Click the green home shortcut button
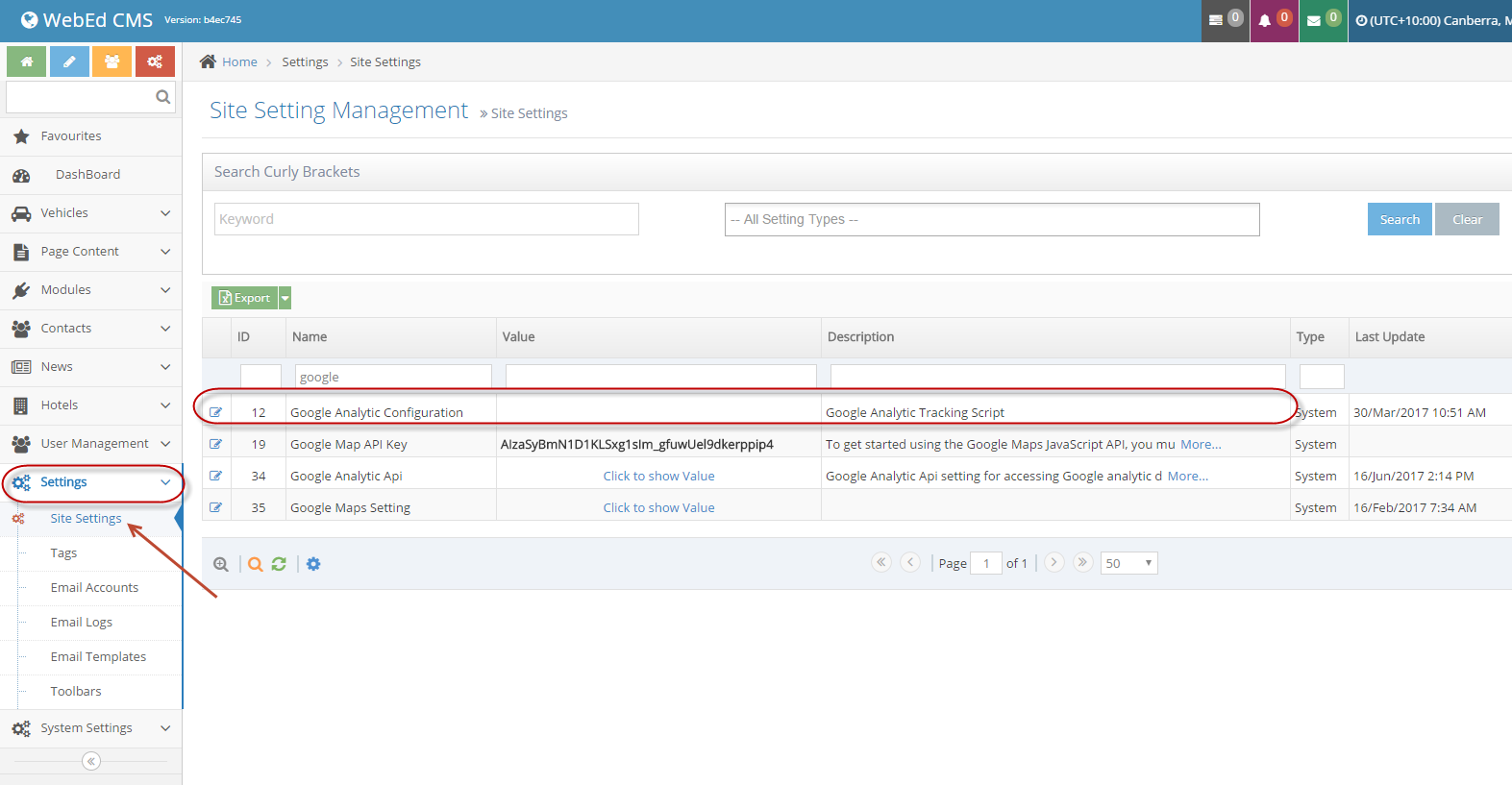This screenshot has height=785, width=1512. pyautogui.click(x=27, y=61)
